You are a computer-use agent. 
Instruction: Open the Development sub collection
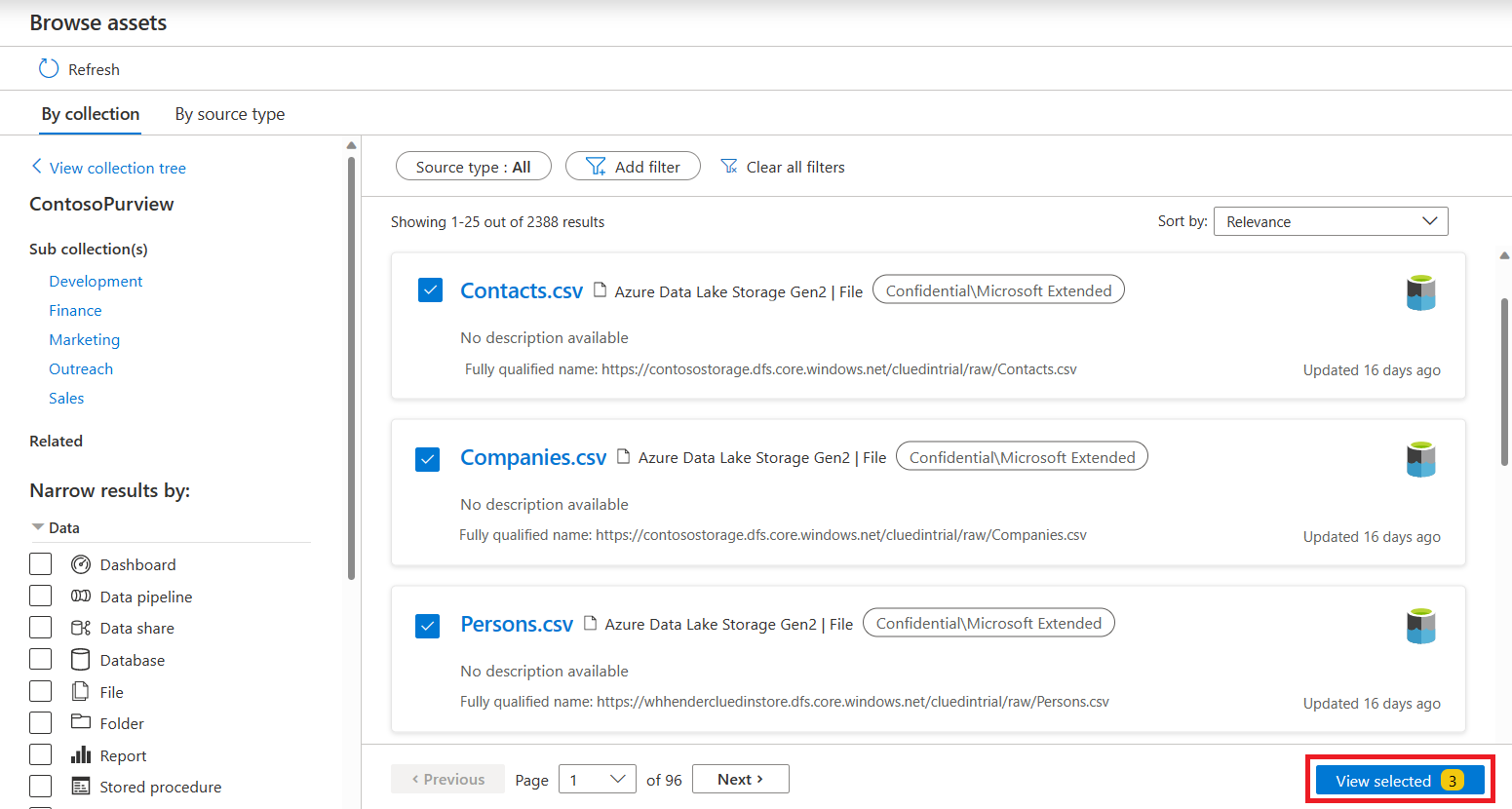96,281
